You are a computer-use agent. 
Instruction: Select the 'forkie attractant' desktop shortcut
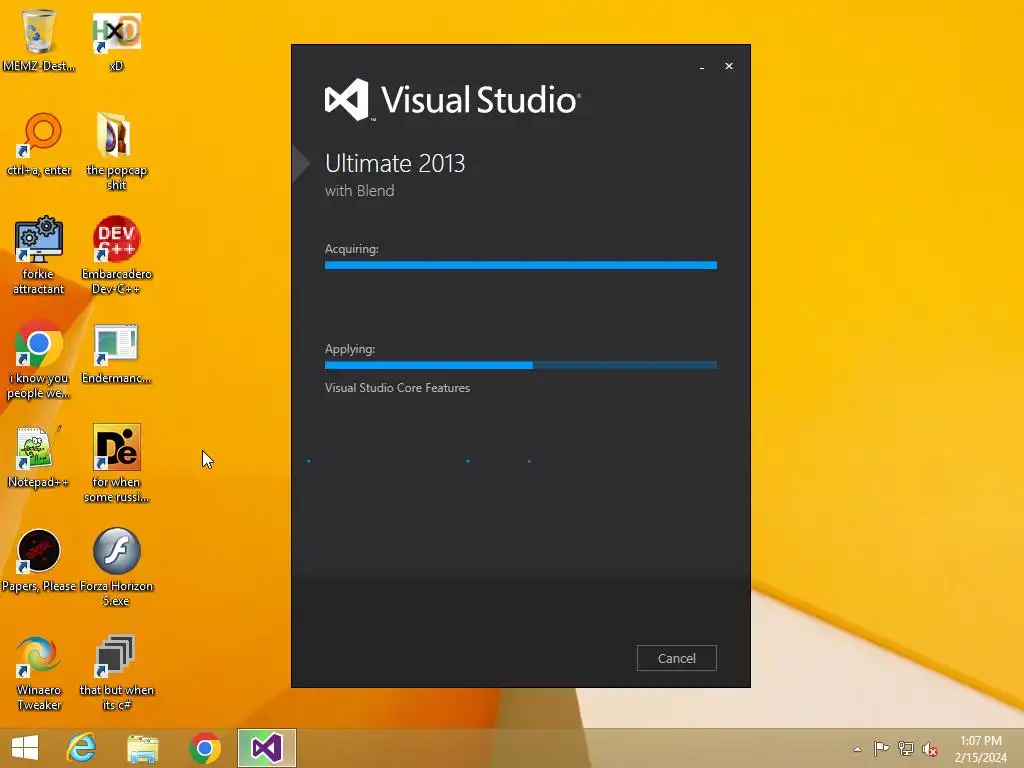[39, 255]
